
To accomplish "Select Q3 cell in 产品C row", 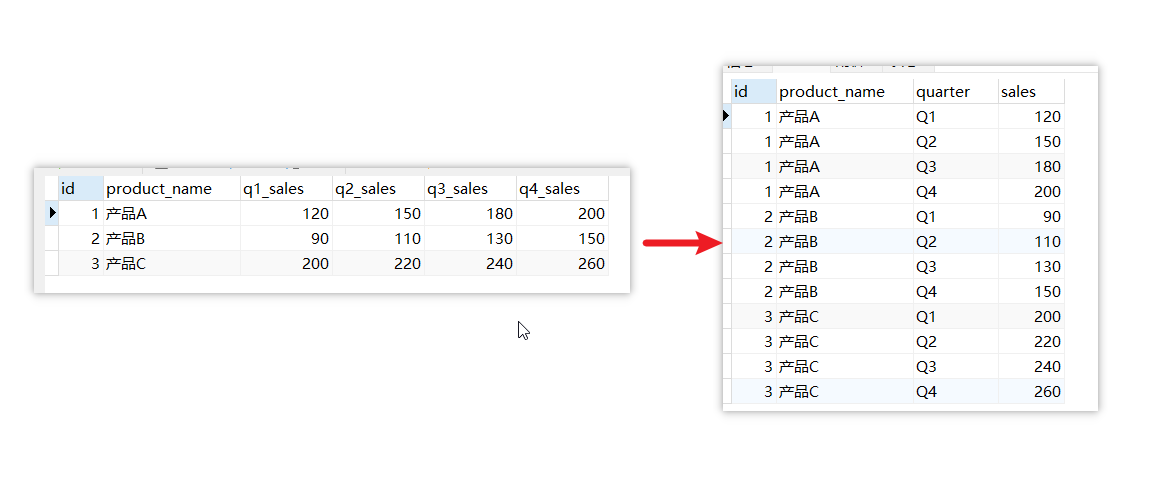I will [955, 367].
